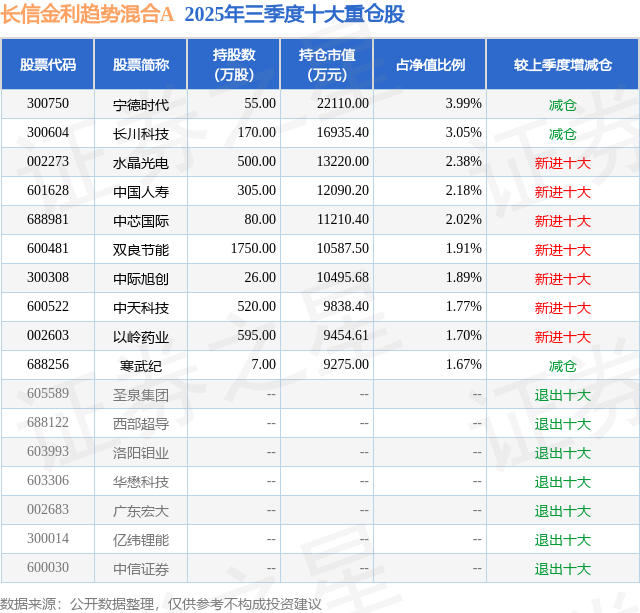Click 新进十大 in the 水晶光电 row
The image size is (640, 613).
pyautogui.click(x=562, y=163)
